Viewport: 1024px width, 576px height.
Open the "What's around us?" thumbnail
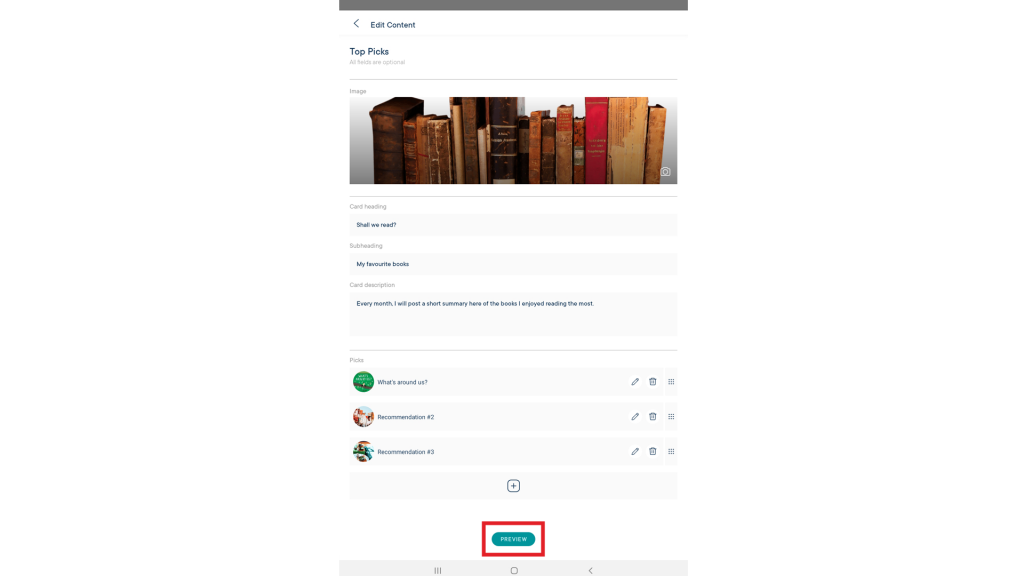click(363, 381)
